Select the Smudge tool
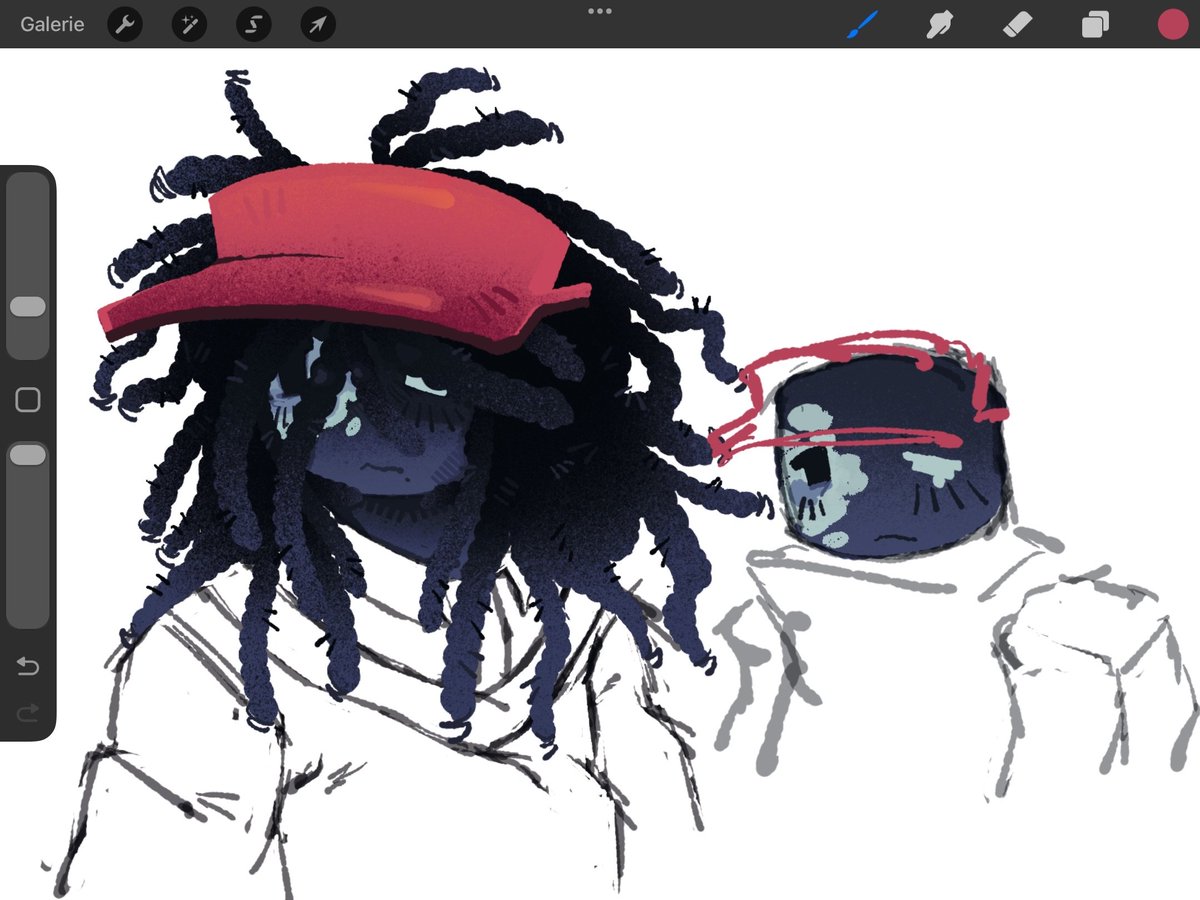The image size is (1200, 900). [x=939, y=24]
